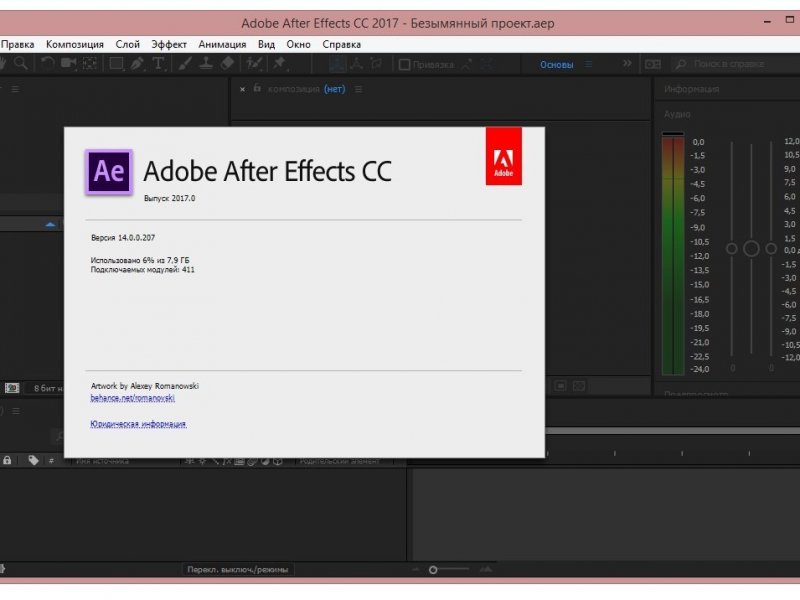The width and height of the screenshot is (800, 600).
Task: Enable the Привязка snapping checkbox
Action: coord(405,65)
